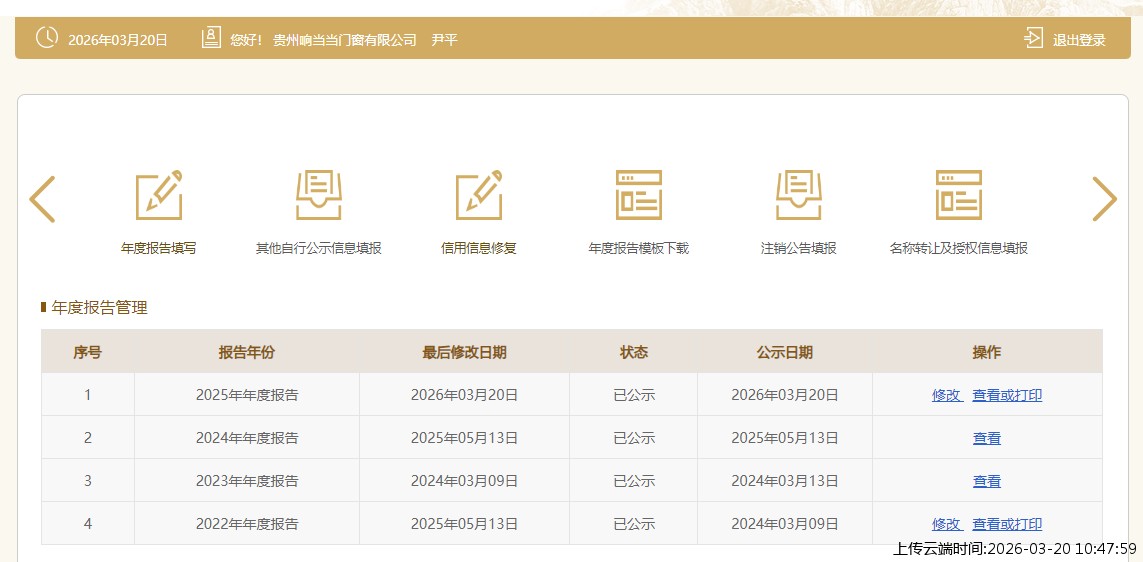Open the 信用信息修复 pencil icon

[479, 196]
